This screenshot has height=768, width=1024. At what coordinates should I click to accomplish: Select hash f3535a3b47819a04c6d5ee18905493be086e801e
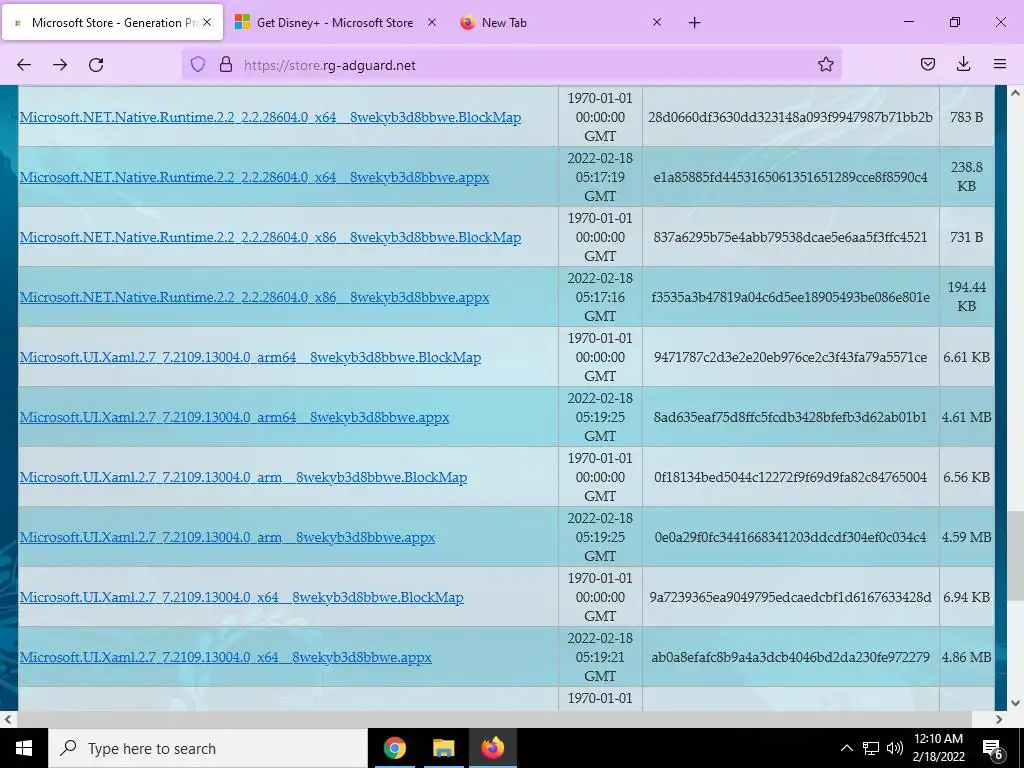click(x=790, y=297)
